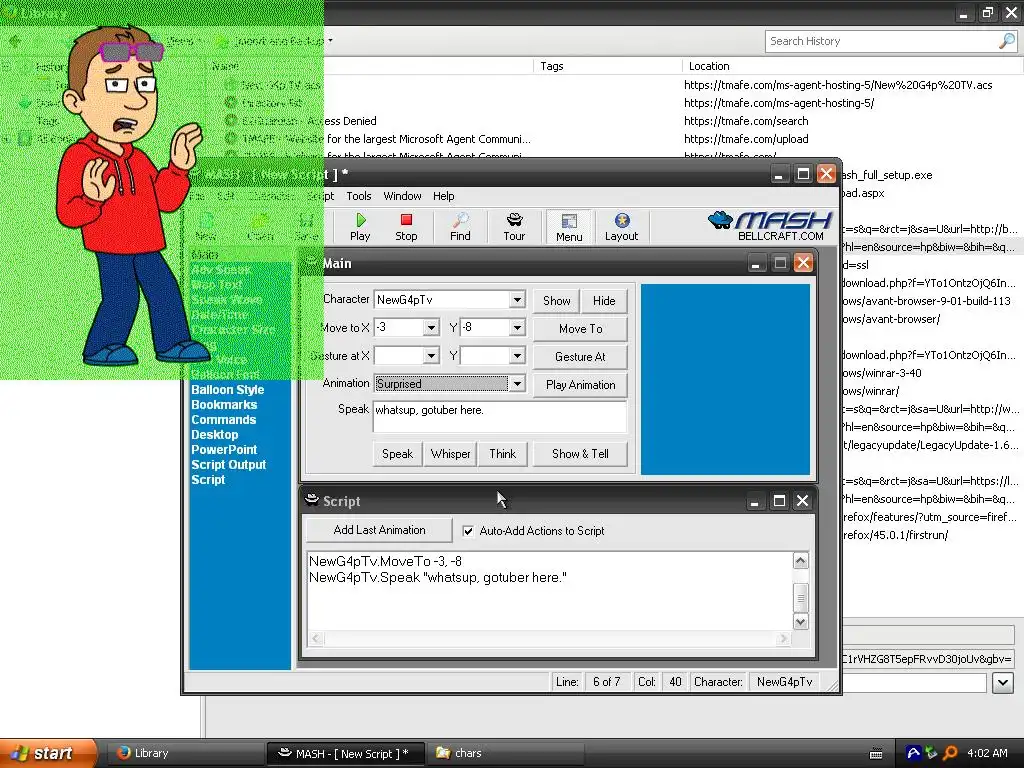Expand the Character dropdown showing NewG4pTv
The width and height of the screenshot is (1024, 768).
click(x=517, y=300)
